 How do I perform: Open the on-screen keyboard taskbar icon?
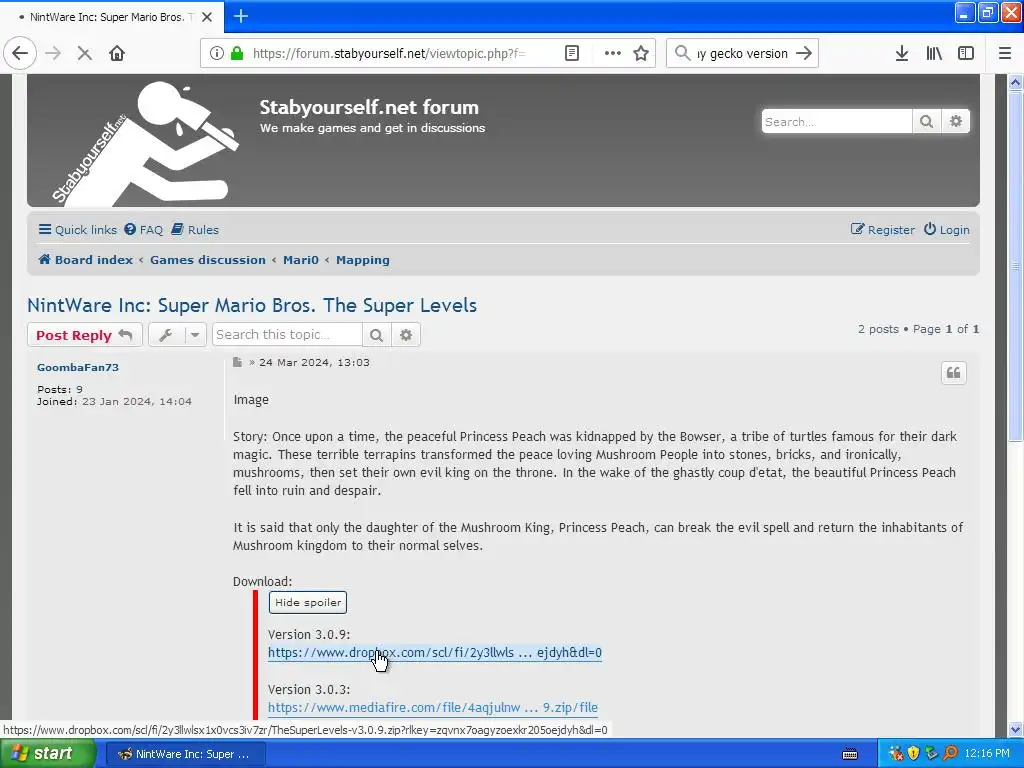click(850, 754)
